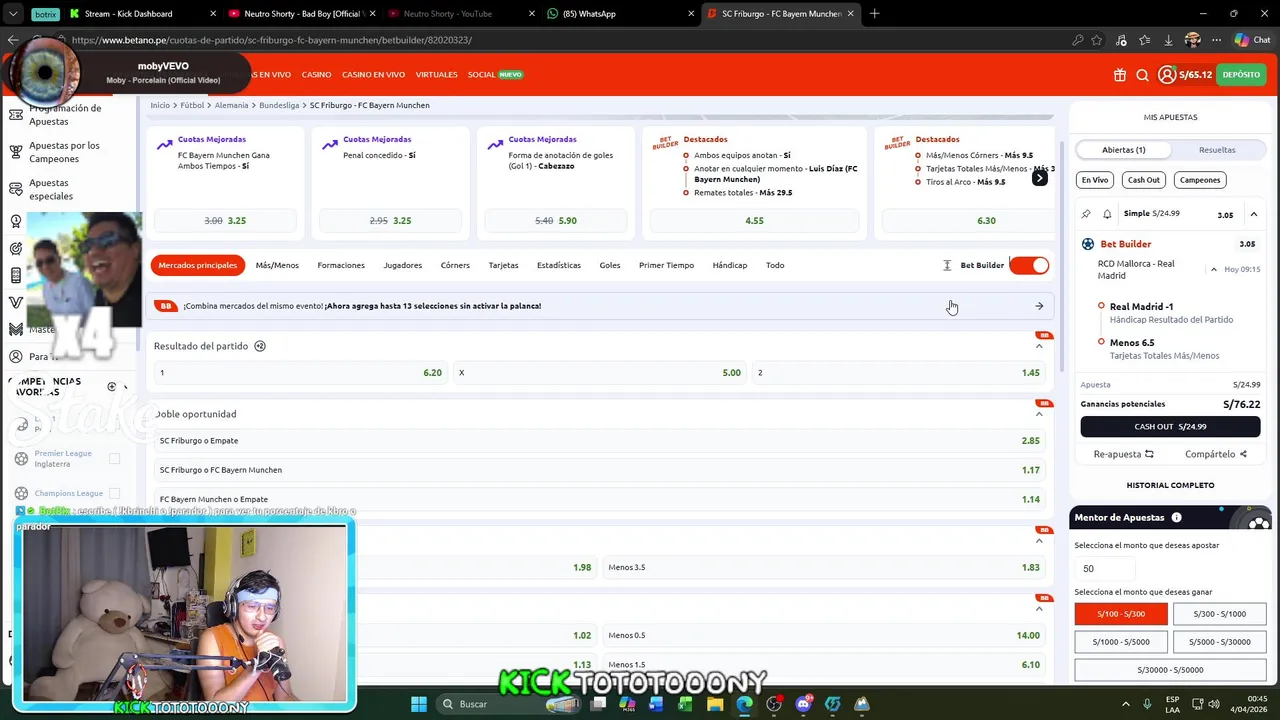Open the search magnifier in Betano header

coord(1142,75)
